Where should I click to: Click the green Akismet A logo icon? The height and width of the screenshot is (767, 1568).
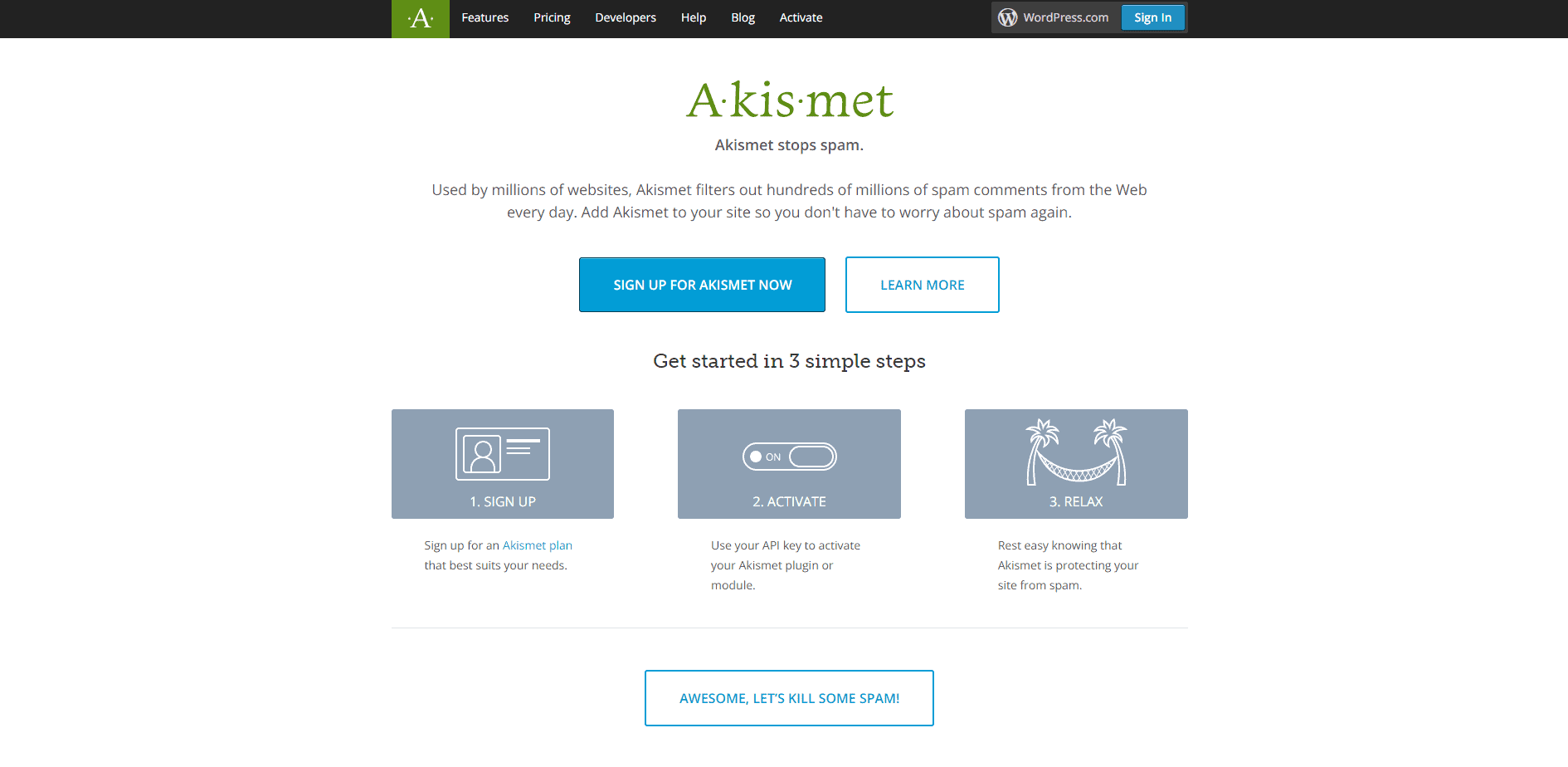(x=421, y=18)
